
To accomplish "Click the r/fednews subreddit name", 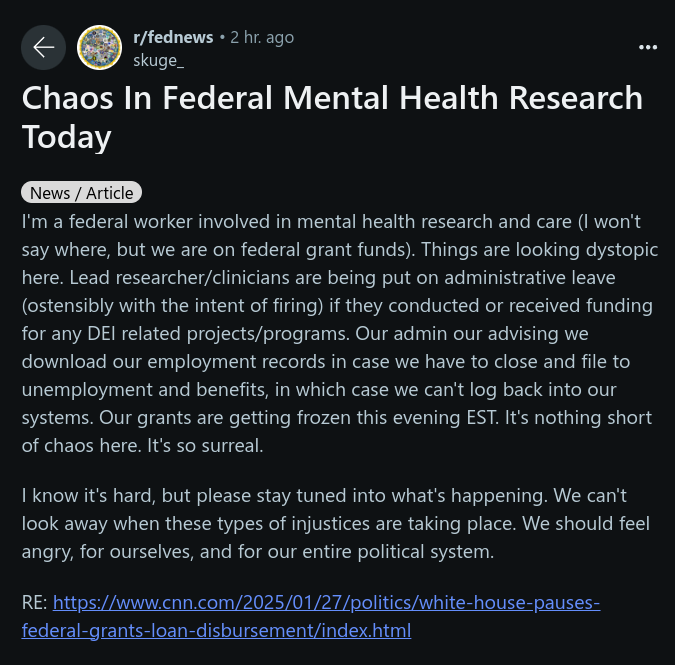I will pyautogui.click(x=173, y=37).
